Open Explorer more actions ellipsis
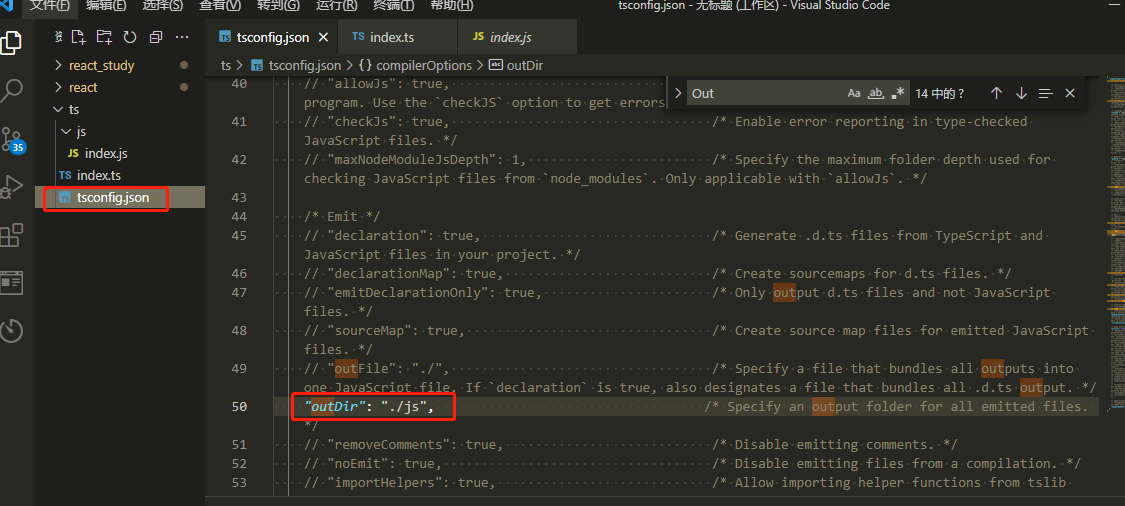 point(182,37)
